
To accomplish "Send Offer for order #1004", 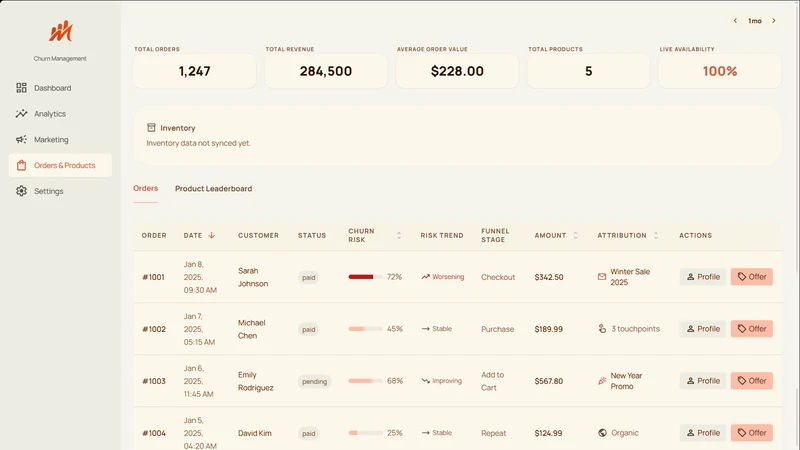I will (752, 433).
